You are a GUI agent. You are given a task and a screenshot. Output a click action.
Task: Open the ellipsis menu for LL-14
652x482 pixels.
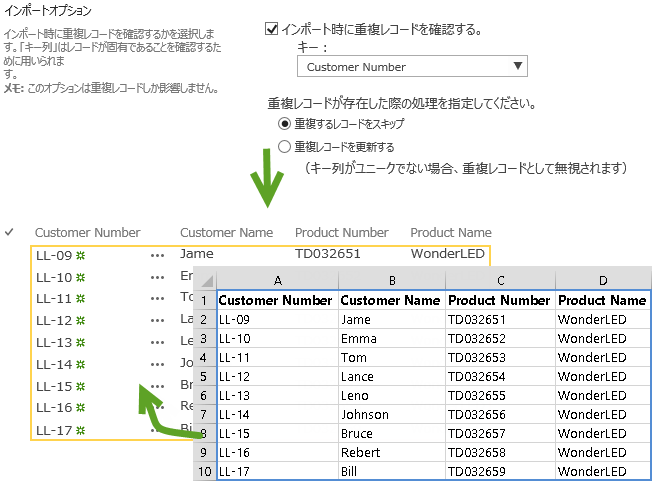click(x=157, y=365)
